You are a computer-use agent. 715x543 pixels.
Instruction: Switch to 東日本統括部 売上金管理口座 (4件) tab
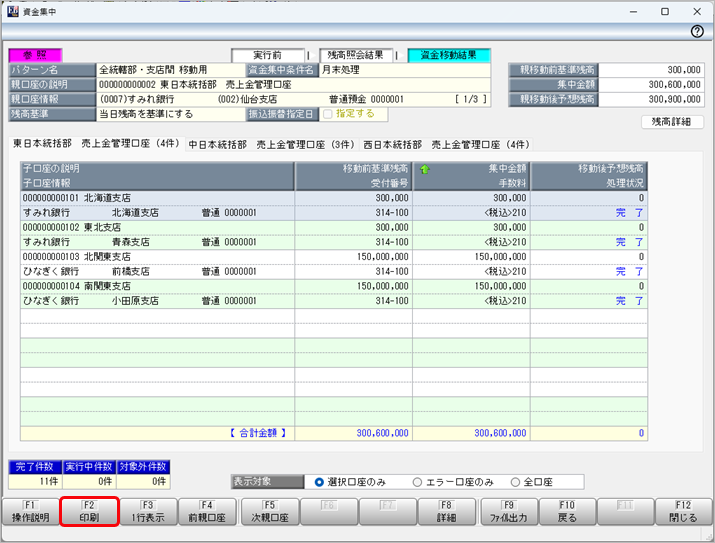click(97, 144)
